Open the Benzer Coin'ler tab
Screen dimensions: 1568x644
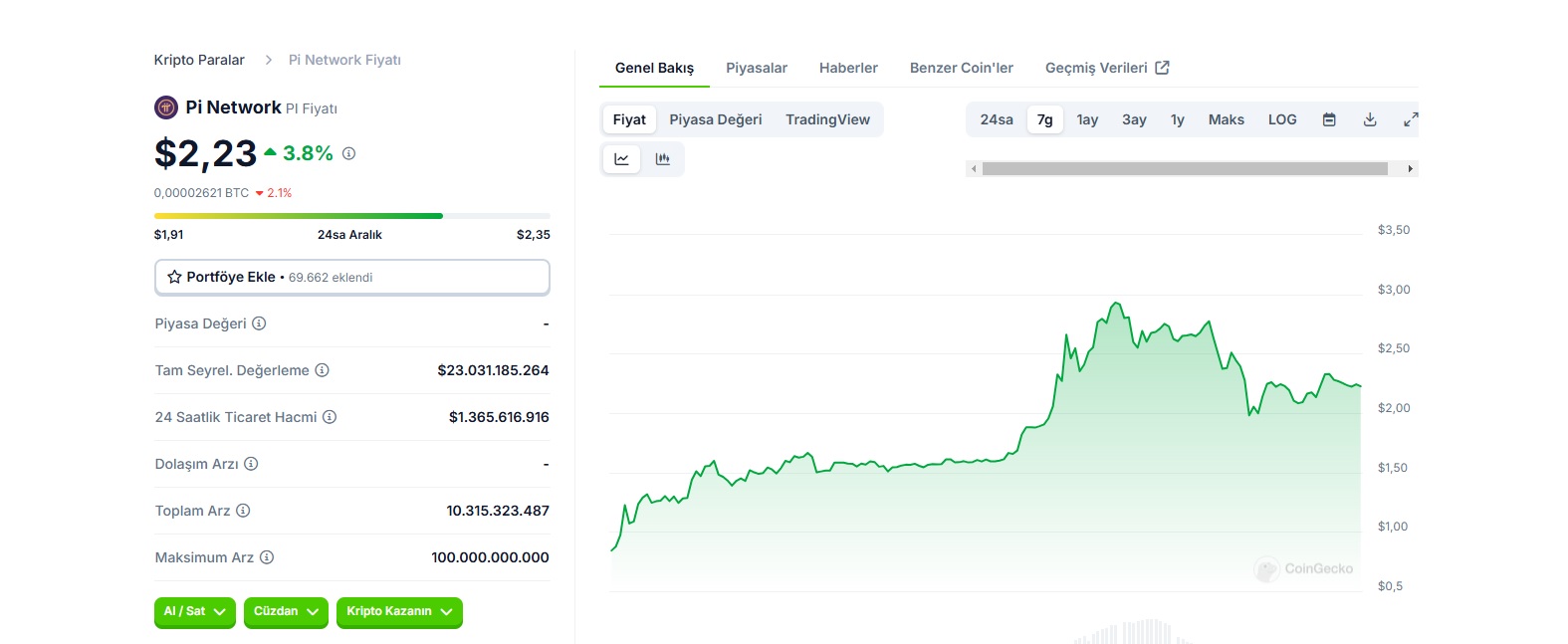click(962, 68)
